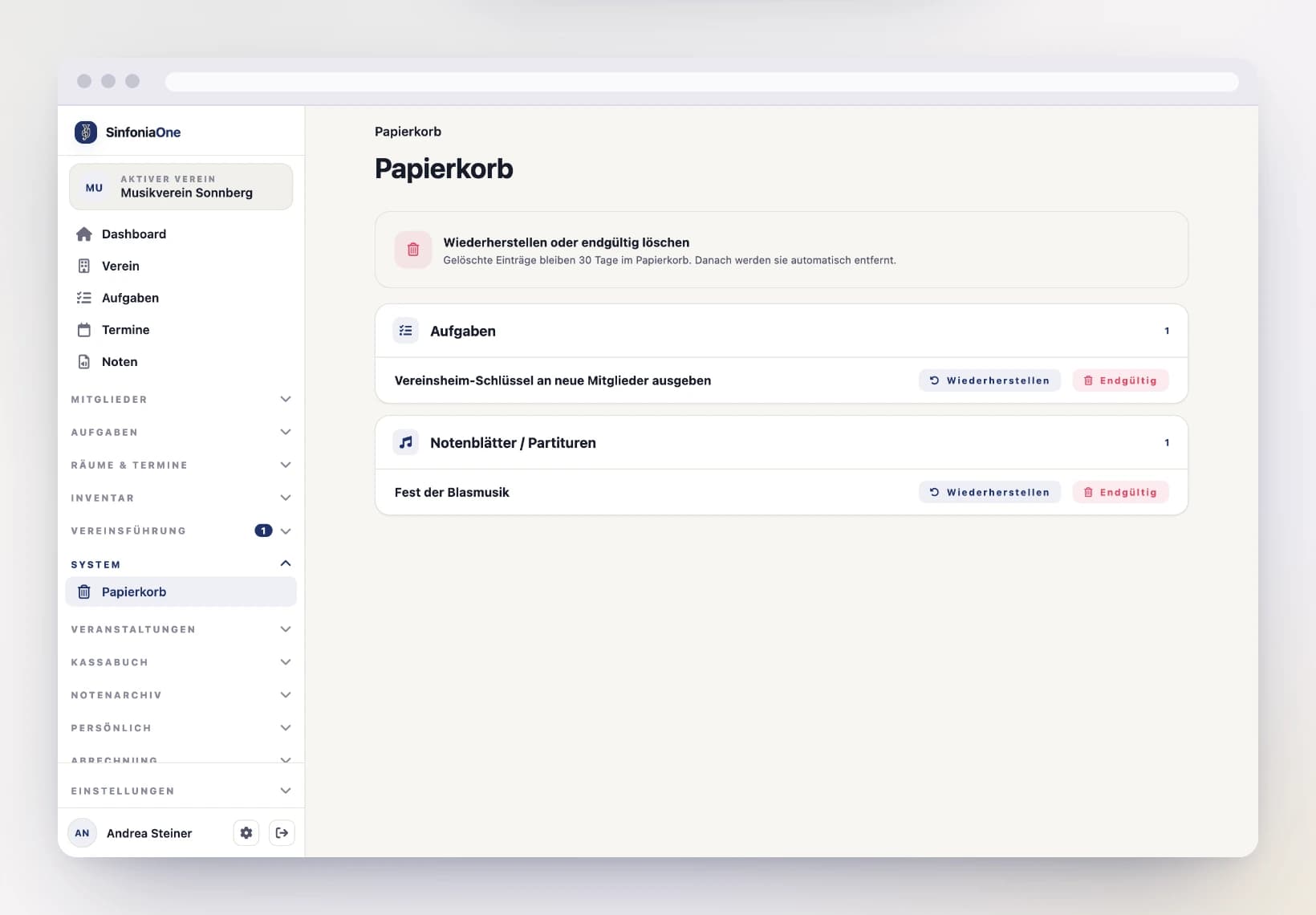Click the MU club avatar badge

tap(95, 188)
